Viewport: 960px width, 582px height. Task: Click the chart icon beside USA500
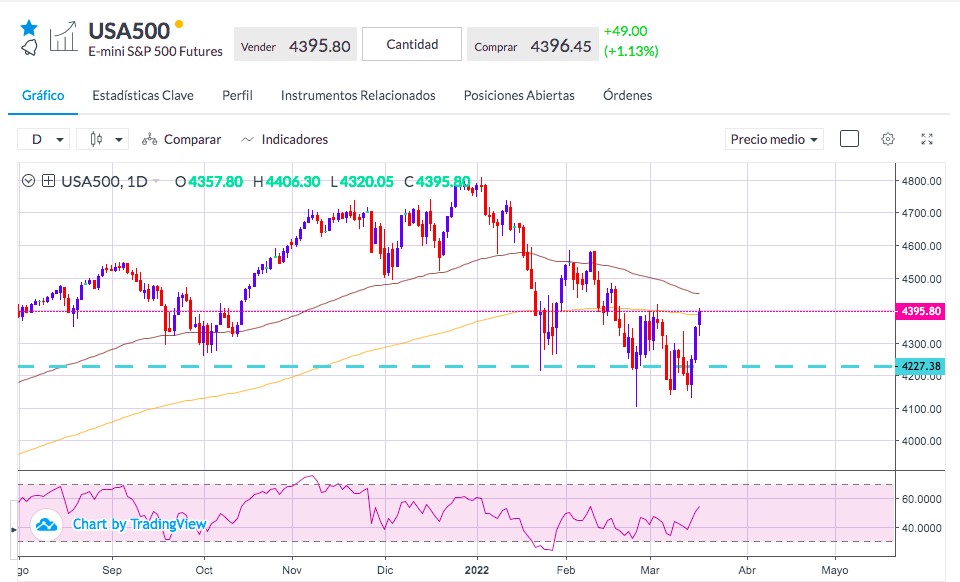[x=64, y=37]
